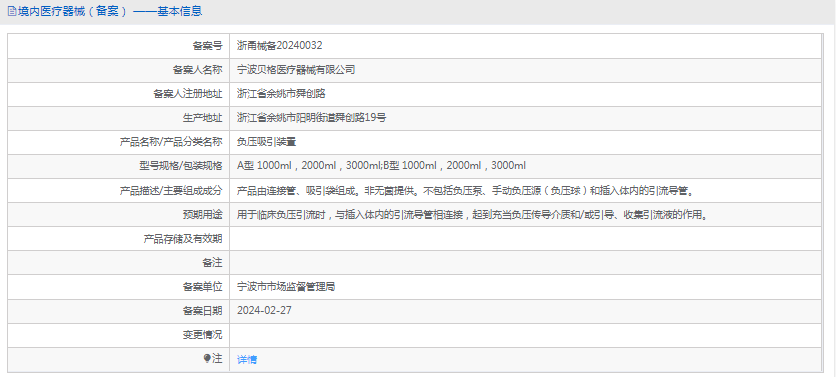Click the 变更情况 label

tap(203, 335)
